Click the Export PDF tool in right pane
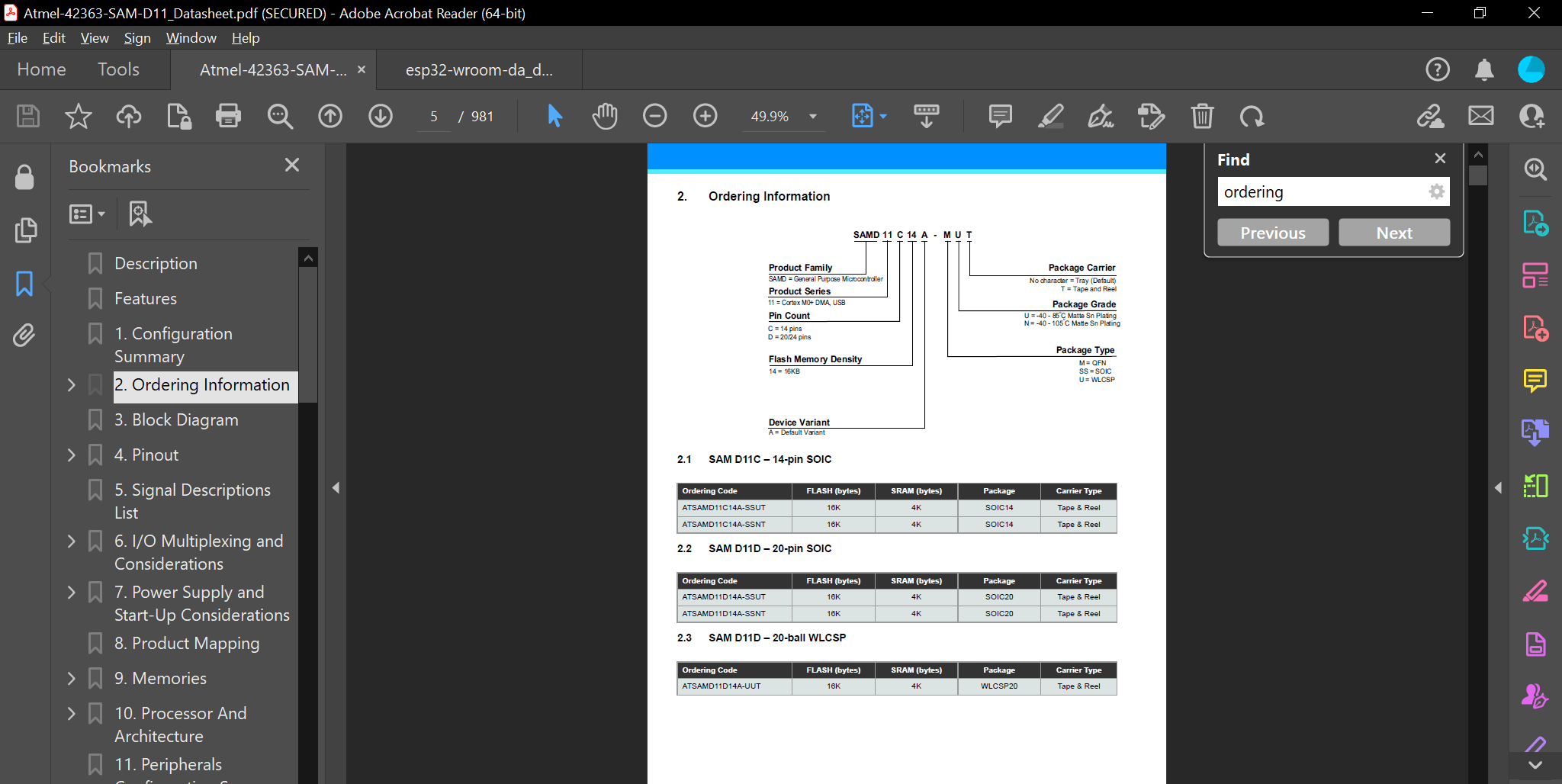Image resolution: width=1562 pixels, height=784 pixels. pos(1535,223)
